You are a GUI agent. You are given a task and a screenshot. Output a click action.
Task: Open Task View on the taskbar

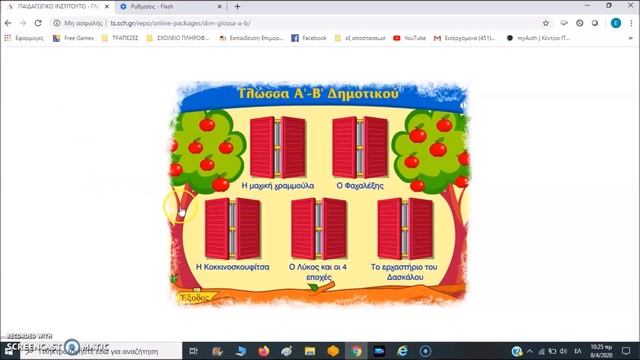tap(193, 351)
